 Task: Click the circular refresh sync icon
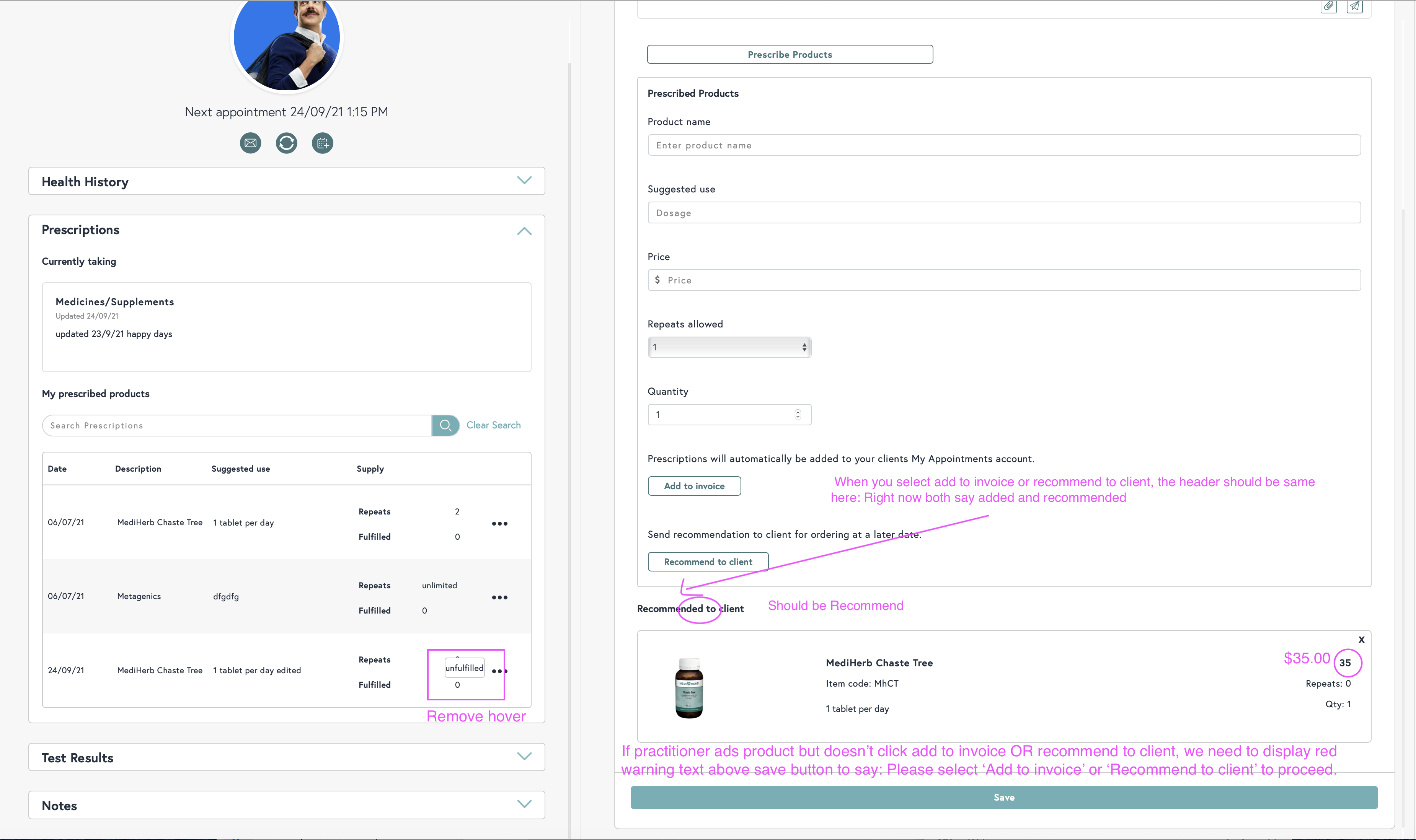[287, 143]
